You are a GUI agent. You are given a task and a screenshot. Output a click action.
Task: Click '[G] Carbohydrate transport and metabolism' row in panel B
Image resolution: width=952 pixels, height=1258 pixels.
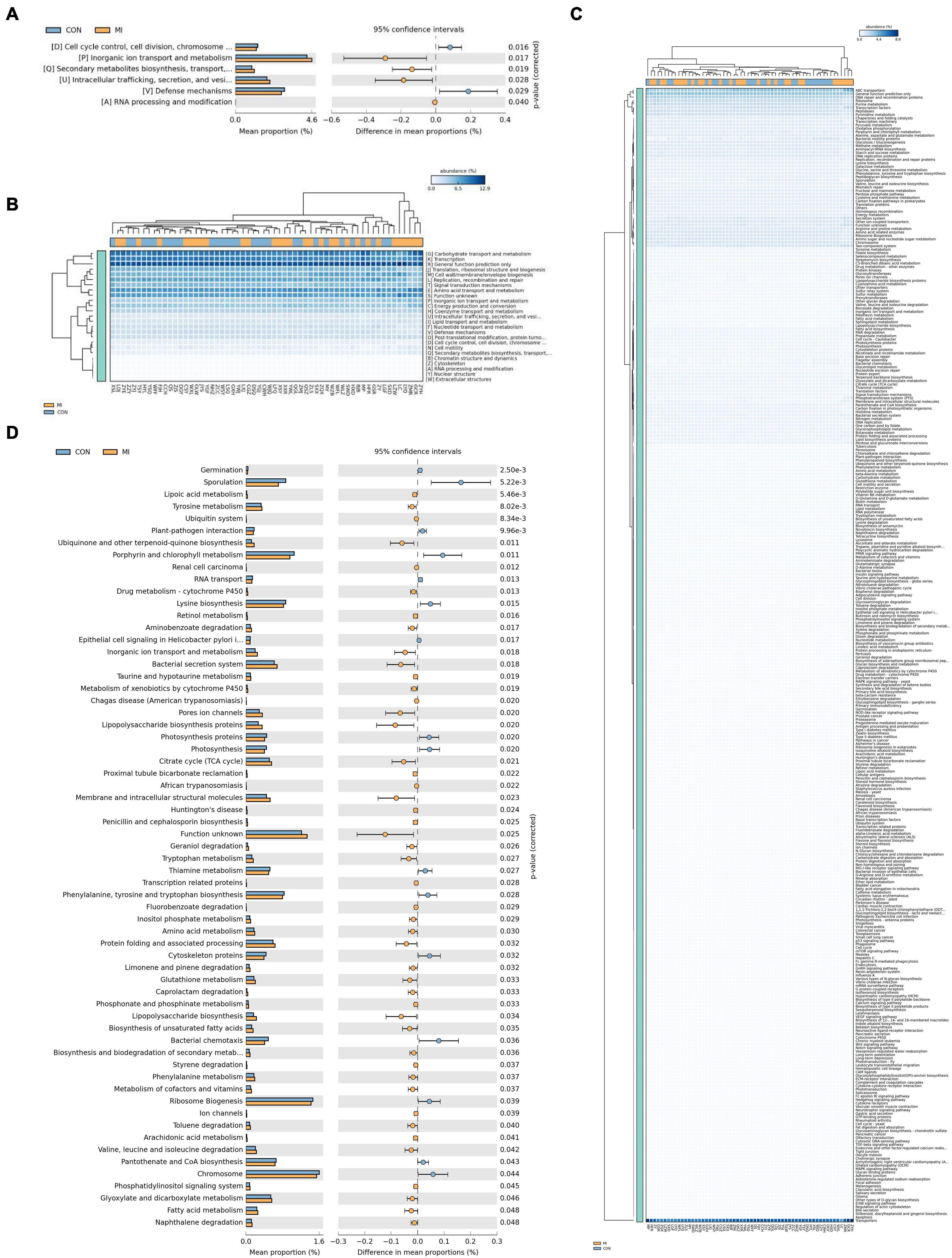click(478, 254)
